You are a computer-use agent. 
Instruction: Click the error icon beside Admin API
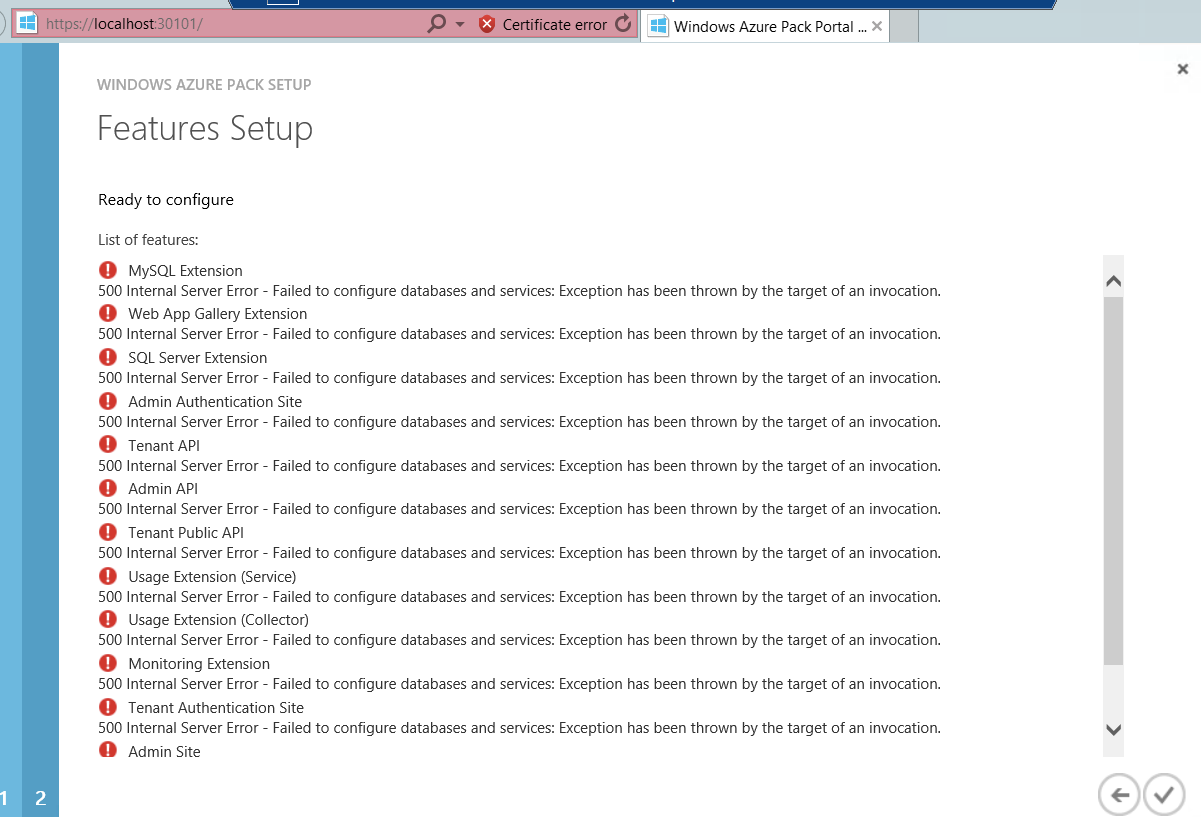coord(108,488)
